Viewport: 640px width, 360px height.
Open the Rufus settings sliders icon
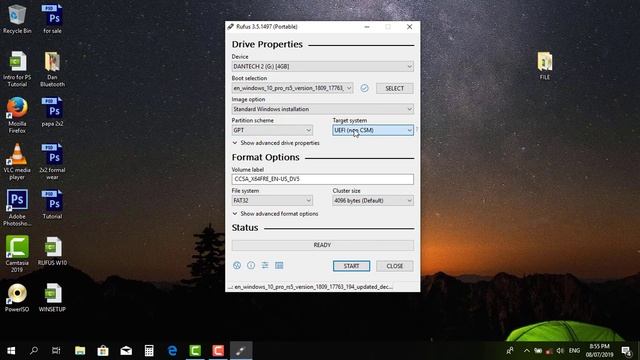[265, 265]
